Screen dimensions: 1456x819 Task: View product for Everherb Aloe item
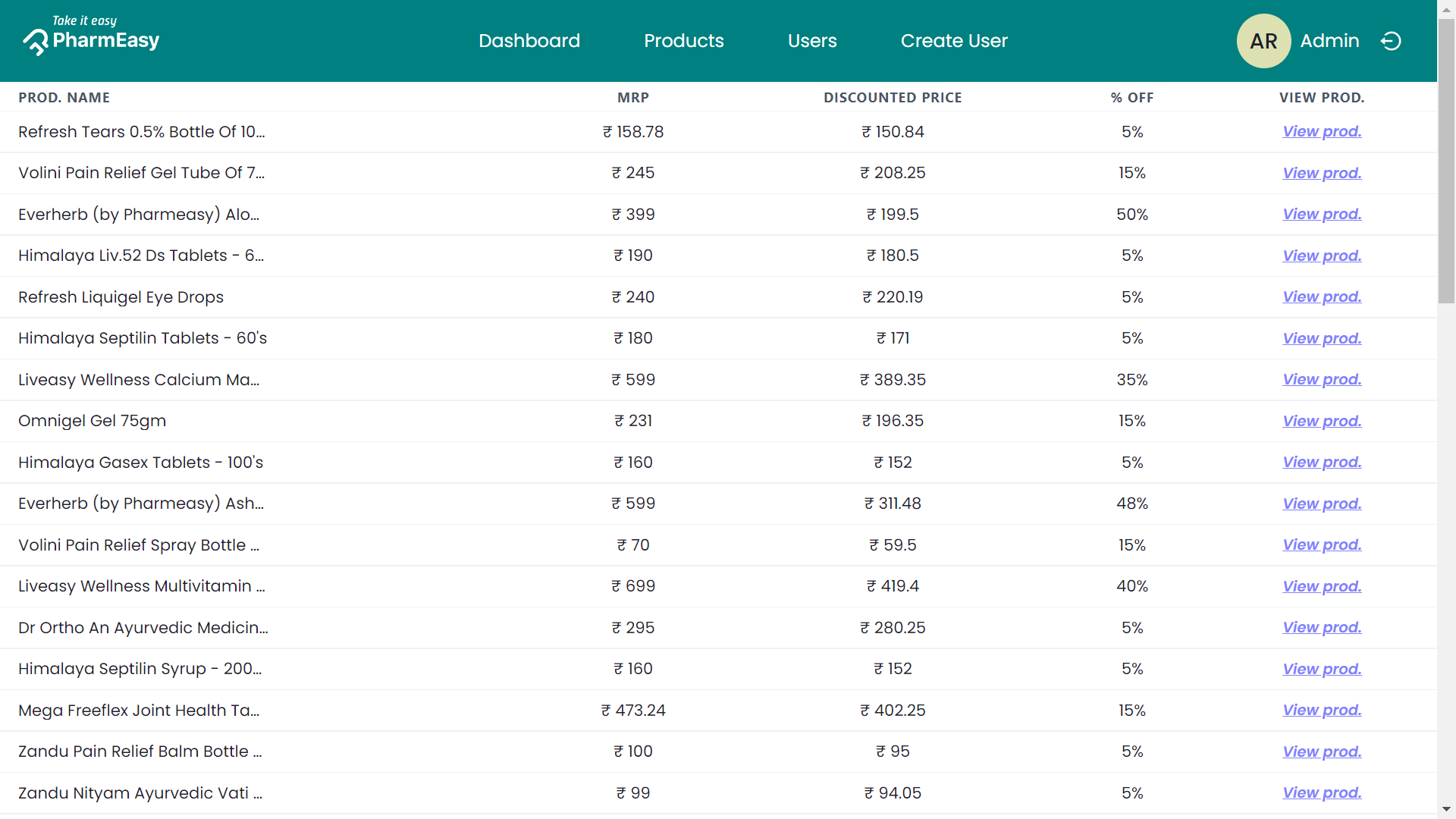tap(1321, 214)
